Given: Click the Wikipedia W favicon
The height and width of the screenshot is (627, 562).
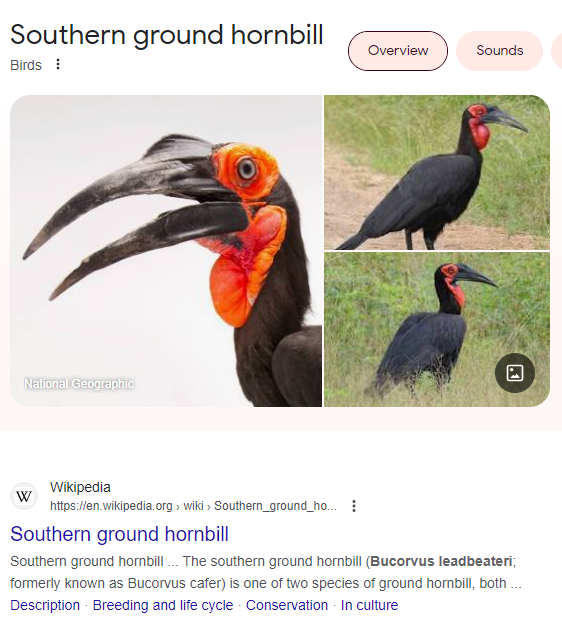Looking at the screenshot, I should pos(24,496).
